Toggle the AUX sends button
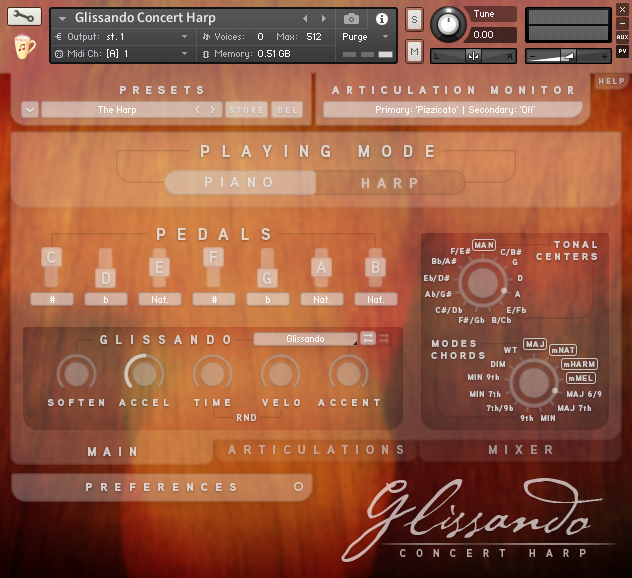The height and width of the screenshot is (578, 632). (x=622, y=37)
